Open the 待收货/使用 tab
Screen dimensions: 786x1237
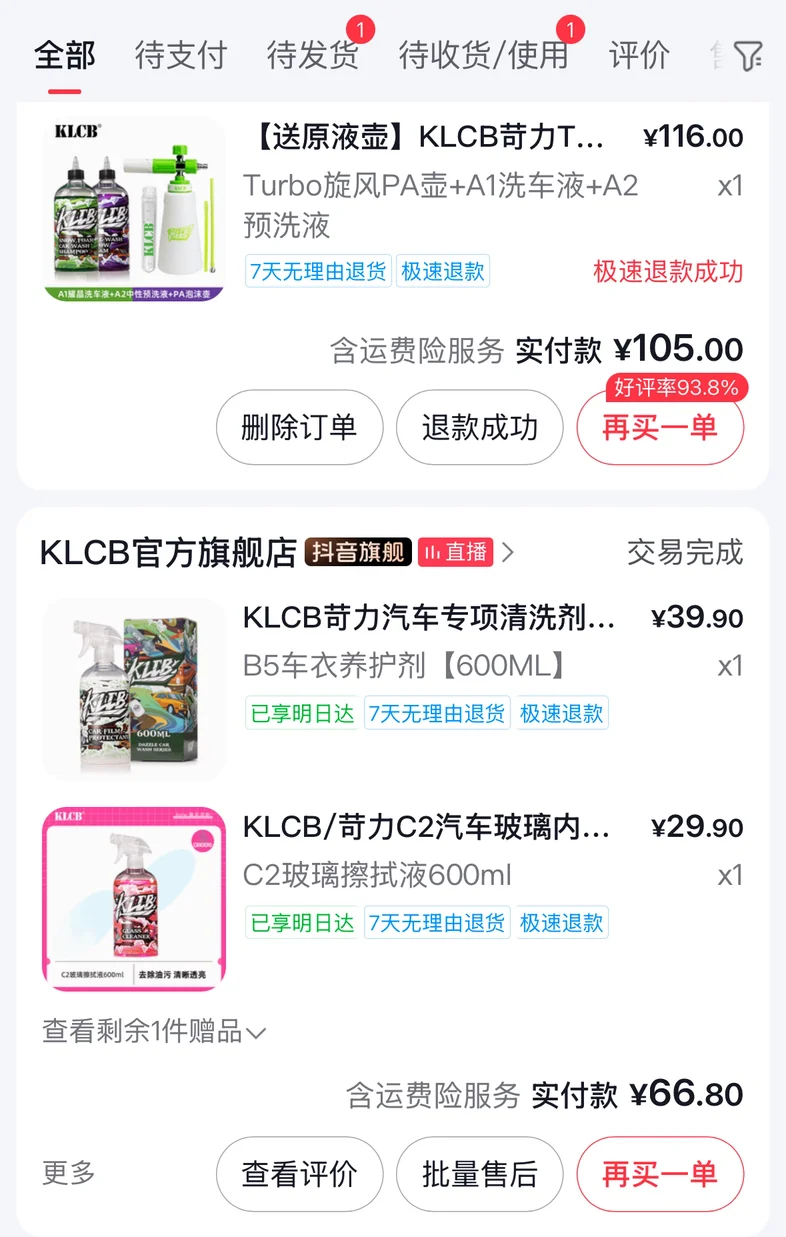tap(484, 55)
